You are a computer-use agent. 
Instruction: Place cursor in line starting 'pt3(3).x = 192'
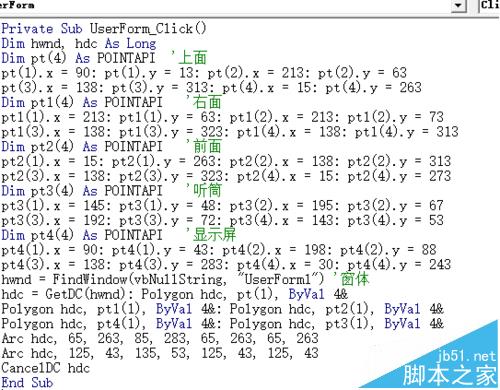tap(222, 220)
